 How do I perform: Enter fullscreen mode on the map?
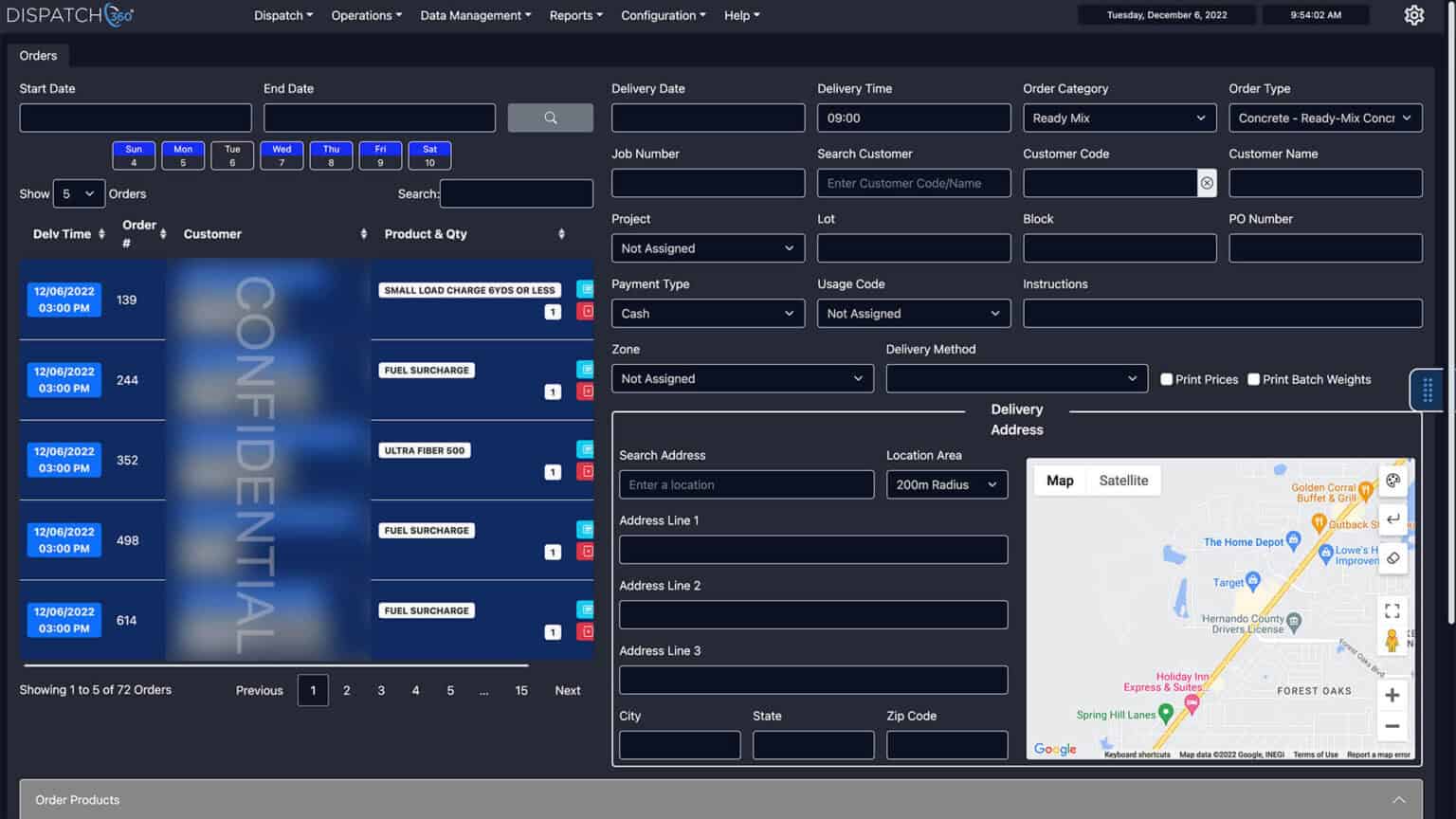(x=1393, y=611)
